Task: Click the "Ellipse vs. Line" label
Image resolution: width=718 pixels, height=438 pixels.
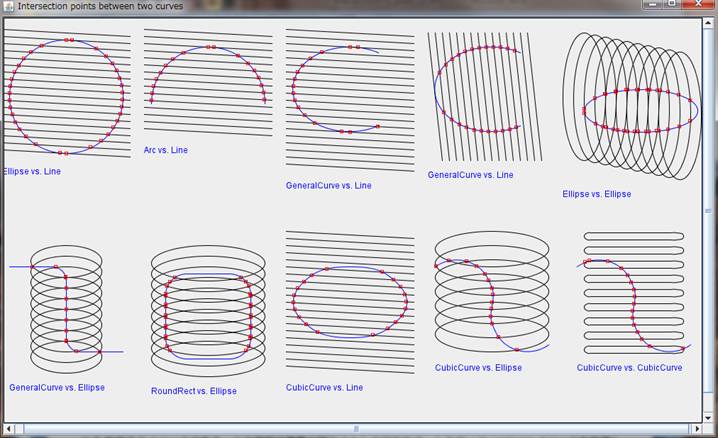Action: pyautogui.click(x=32, y=171)
